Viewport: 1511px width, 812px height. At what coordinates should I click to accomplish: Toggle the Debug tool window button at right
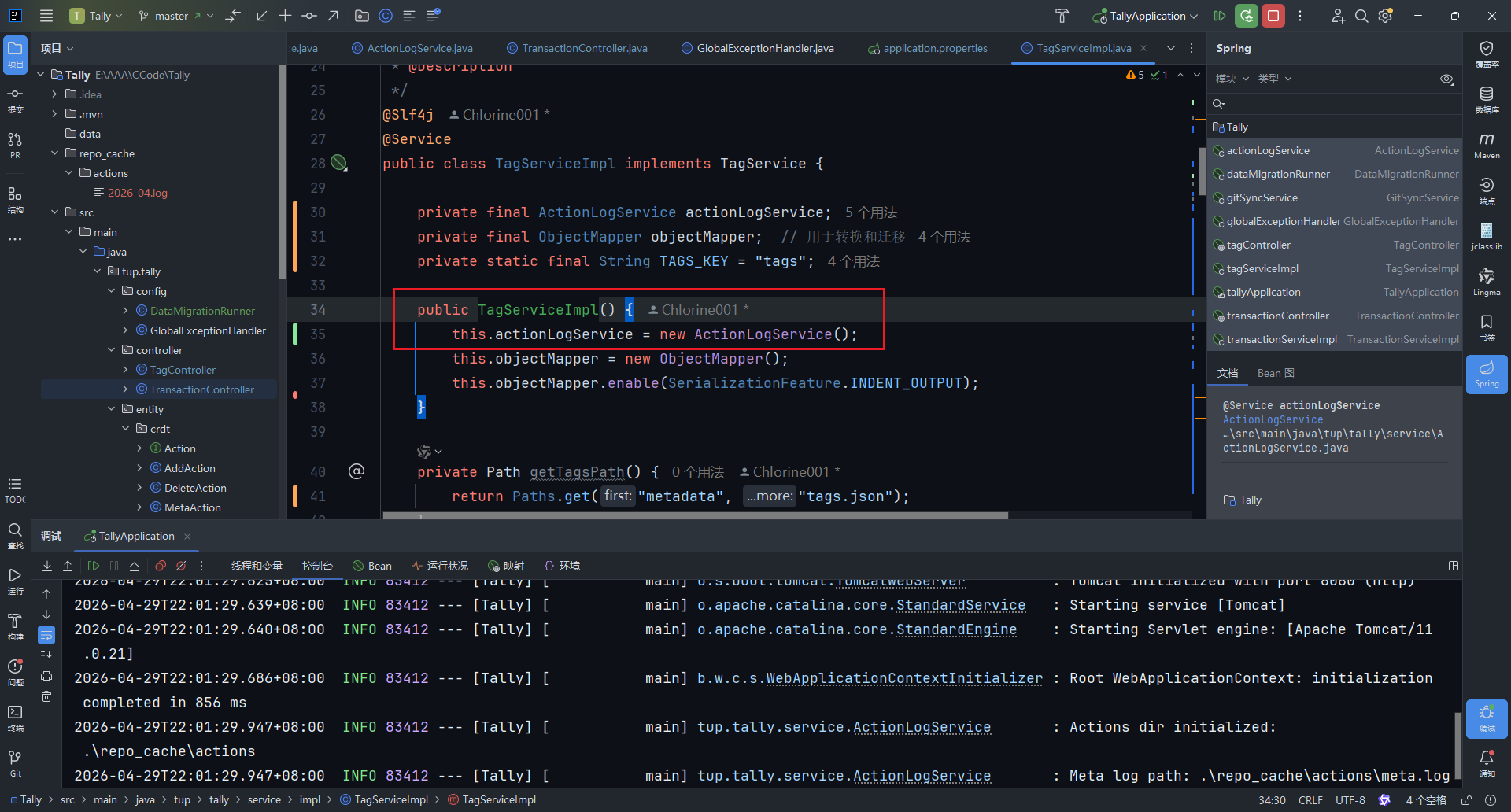(1487, 718)
